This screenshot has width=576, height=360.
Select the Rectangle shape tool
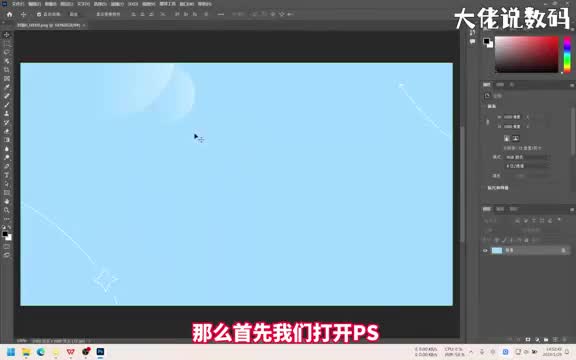(x=7, y=193)
